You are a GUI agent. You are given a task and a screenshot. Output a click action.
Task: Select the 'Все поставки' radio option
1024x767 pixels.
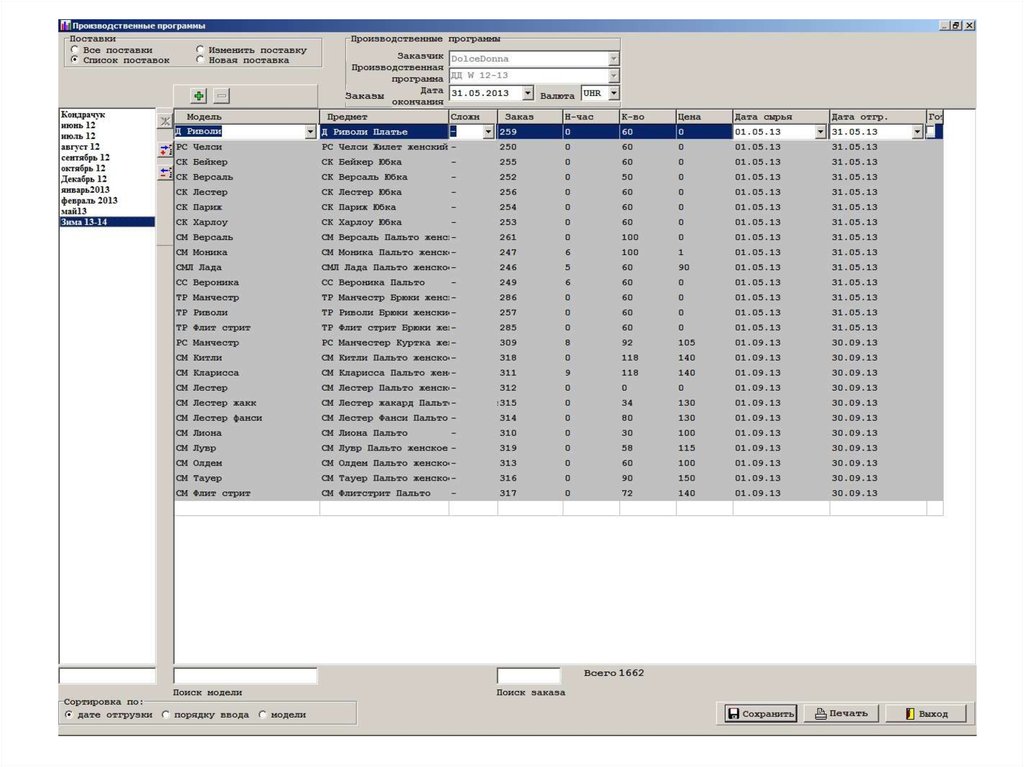(75, 49)
